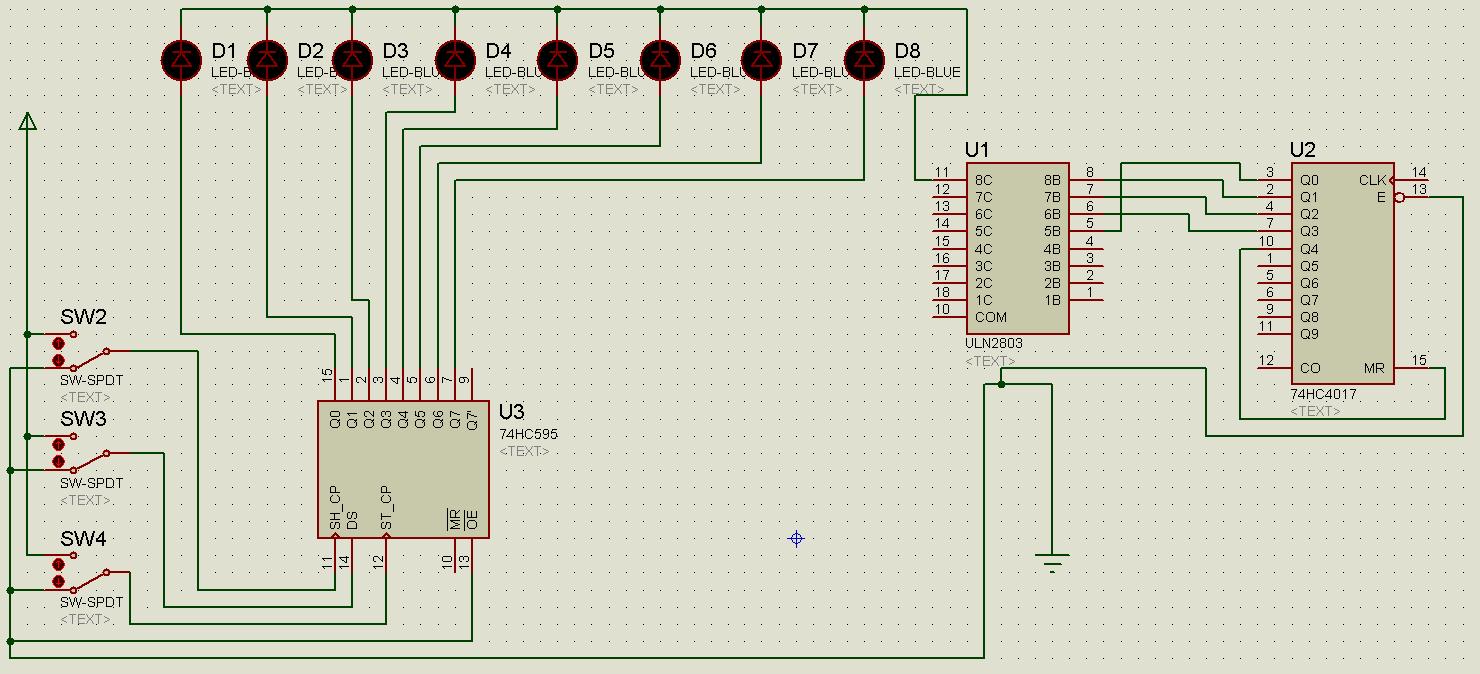Click the 8C pin label on U1
Image resolution: width=1480 pixels, height=674 pixels.
983,180
